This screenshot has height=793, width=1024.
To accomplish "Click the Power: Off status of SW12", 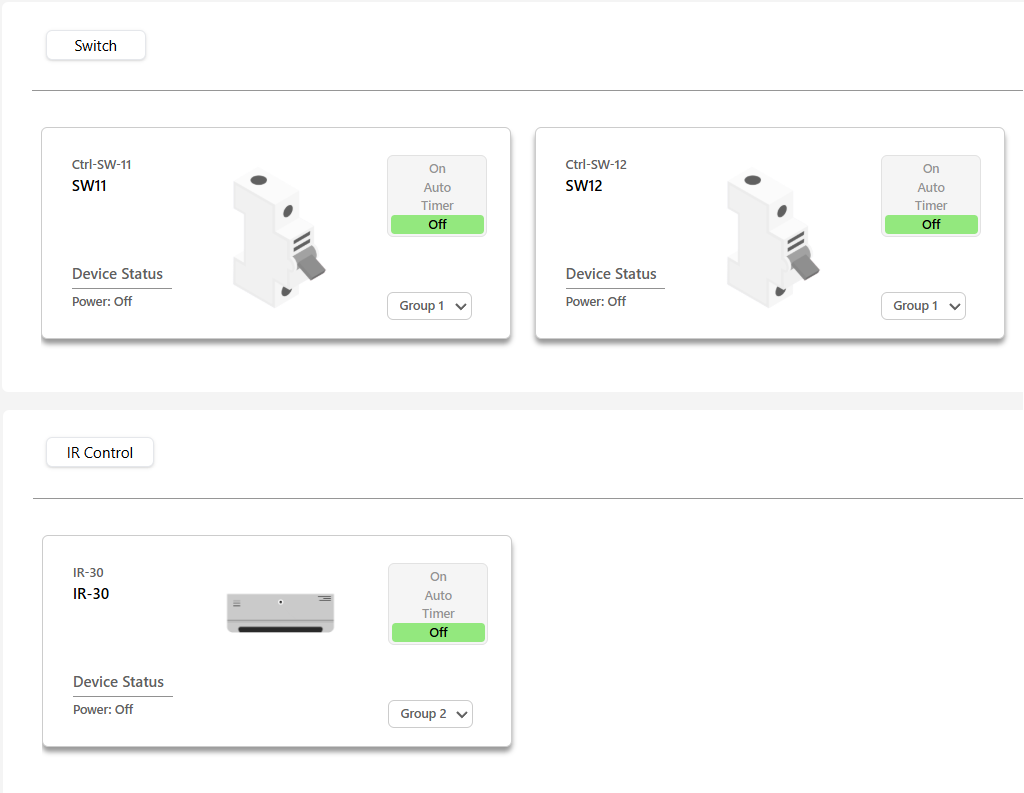I will click(x=596, y=301).
